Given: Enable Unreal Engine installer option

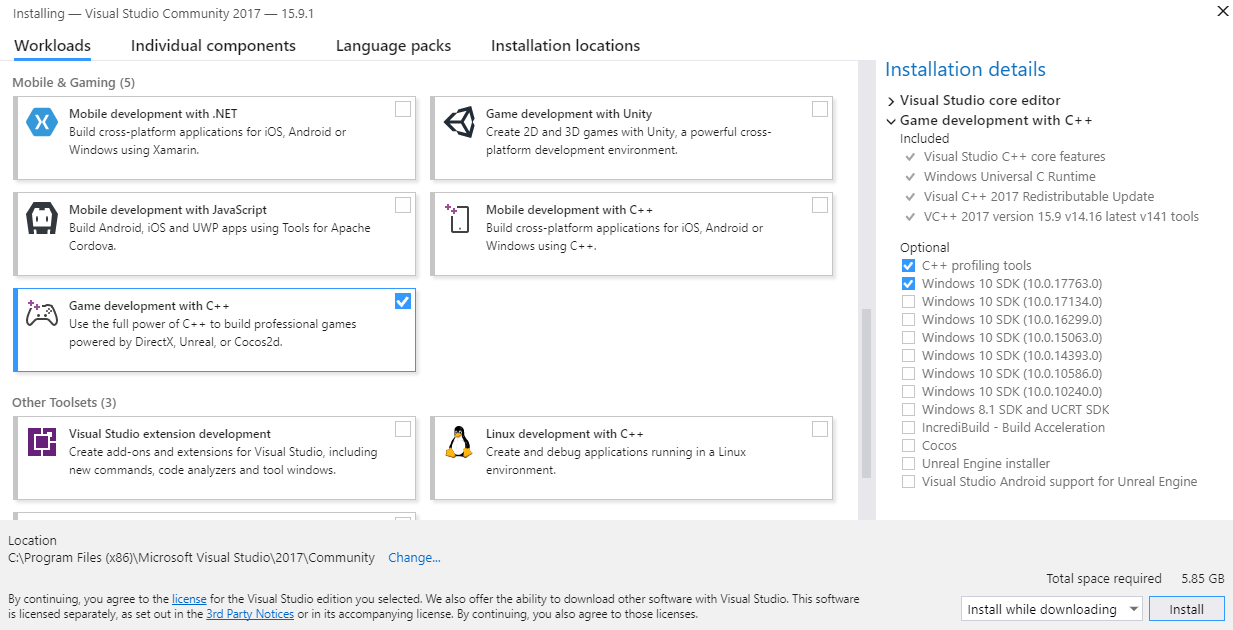Looking at the screenshot, I should click(908, 464).
